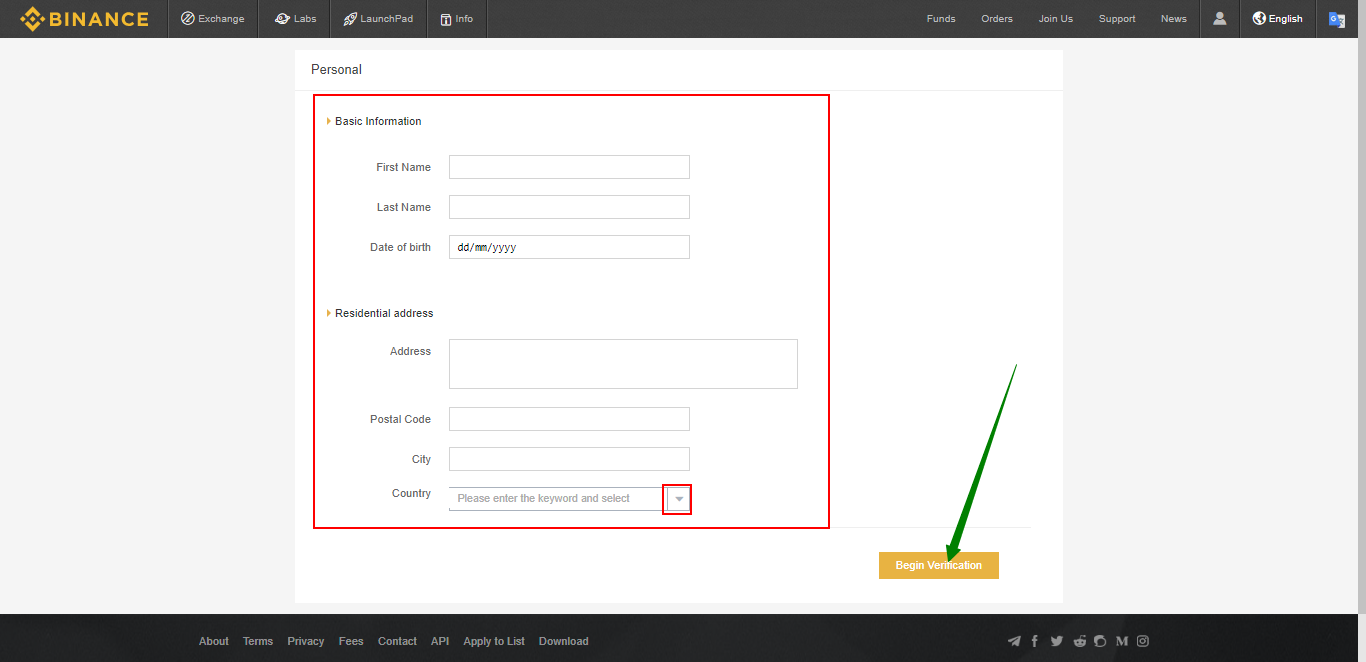The image size is (1366, 662).
Task: Click the Contact footer link
Action: [x=397, y=641]
